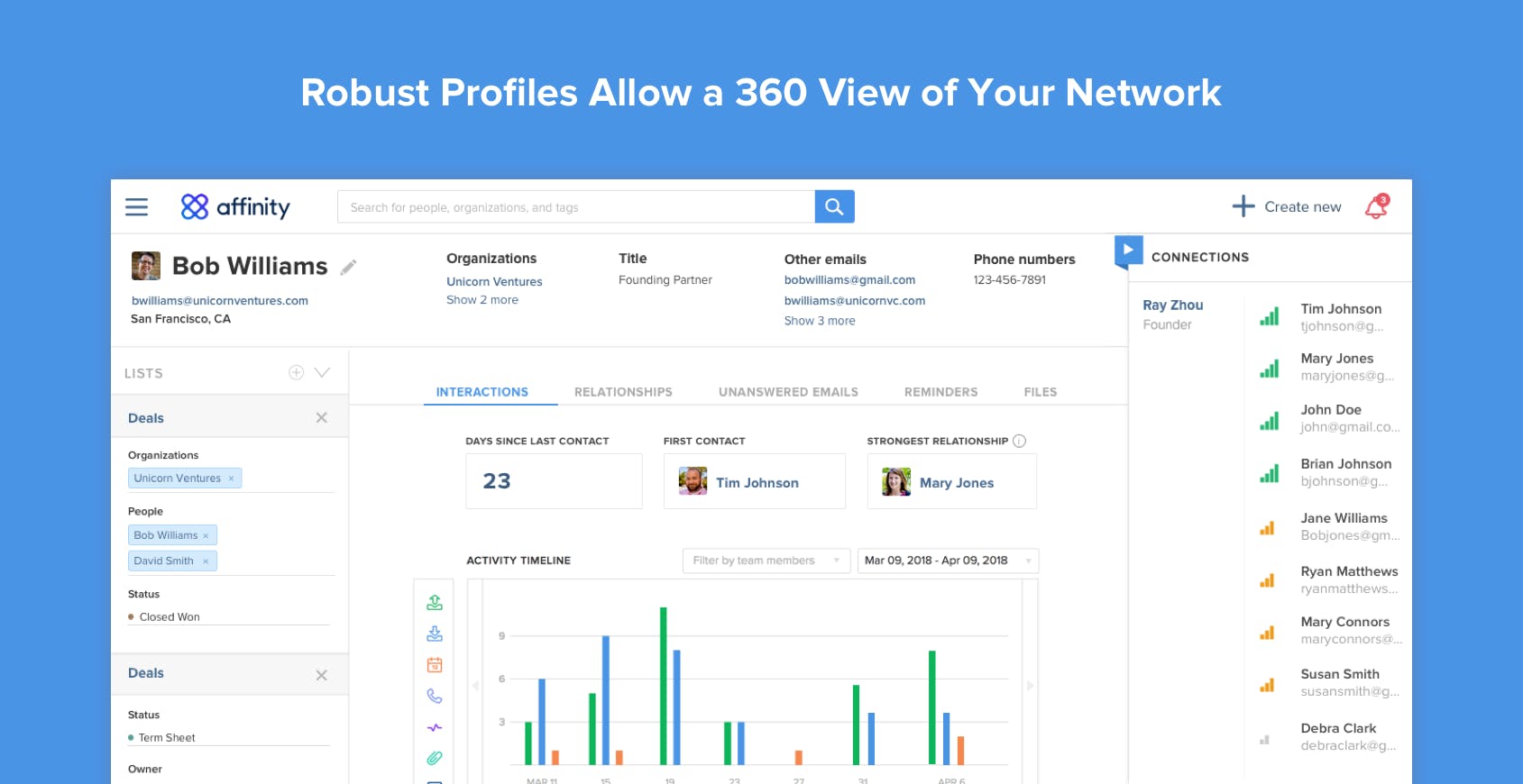Open the Term Sheet status field
Viewport: 1523px width, 784px height.
229,738
